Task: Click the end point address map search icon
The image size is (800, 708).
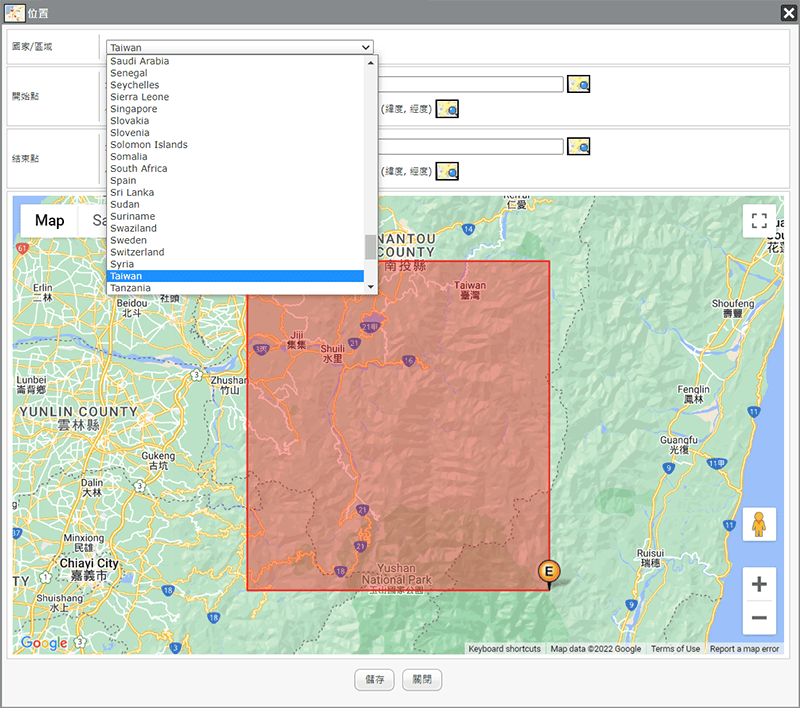Action: point(579,147)
